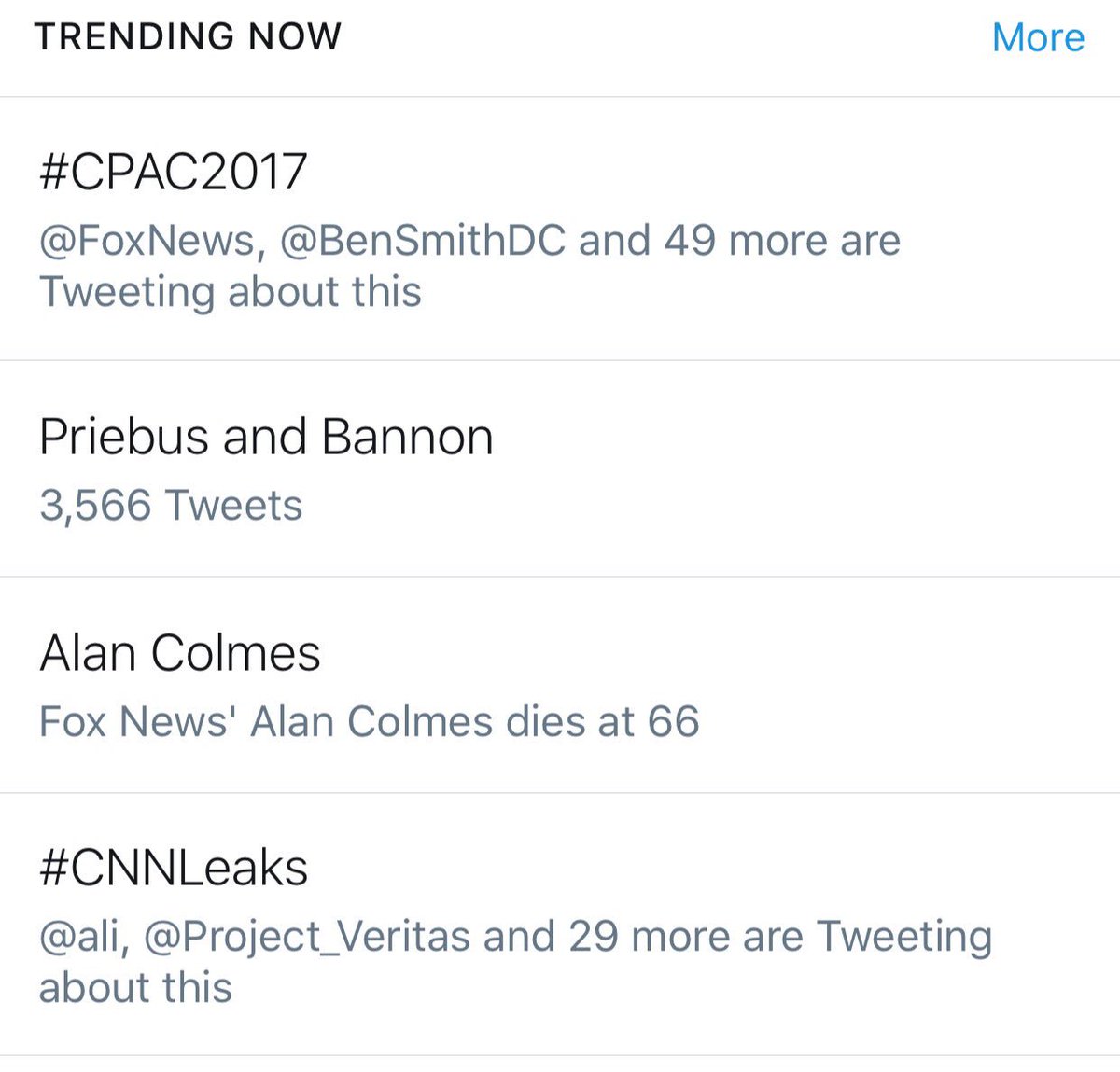The image size is (1120, 1072).
Task: Tap the @ali mention under #CNNLeaks
Action: click(x=82, y=937)
